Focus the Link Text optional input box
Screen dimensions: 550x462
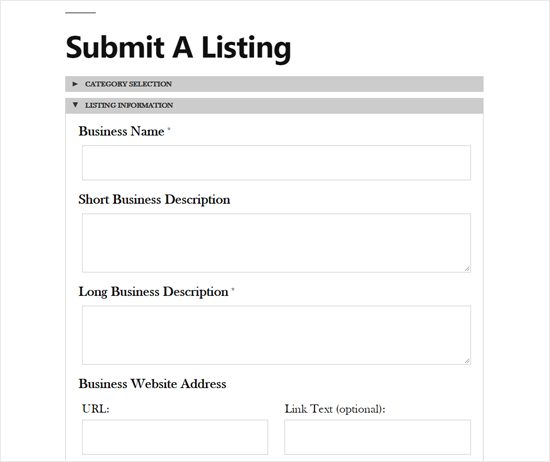tap(377, 437)
